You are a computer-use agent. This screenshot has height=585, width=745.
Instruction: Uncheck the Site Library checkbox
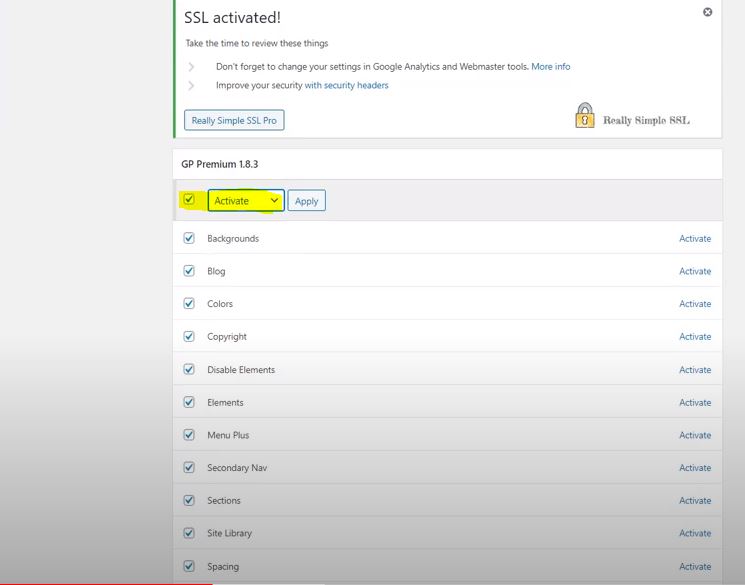189,533
